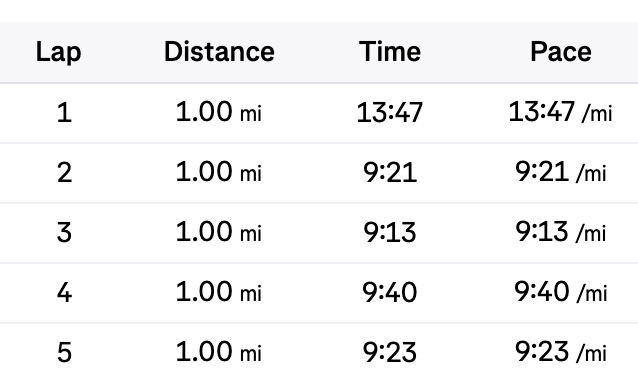The height and width of the screenshot is (373, 638).
Task: Click the 9:23 time value in lap 5
Action: pyautogui.click(x=390, y=352)
